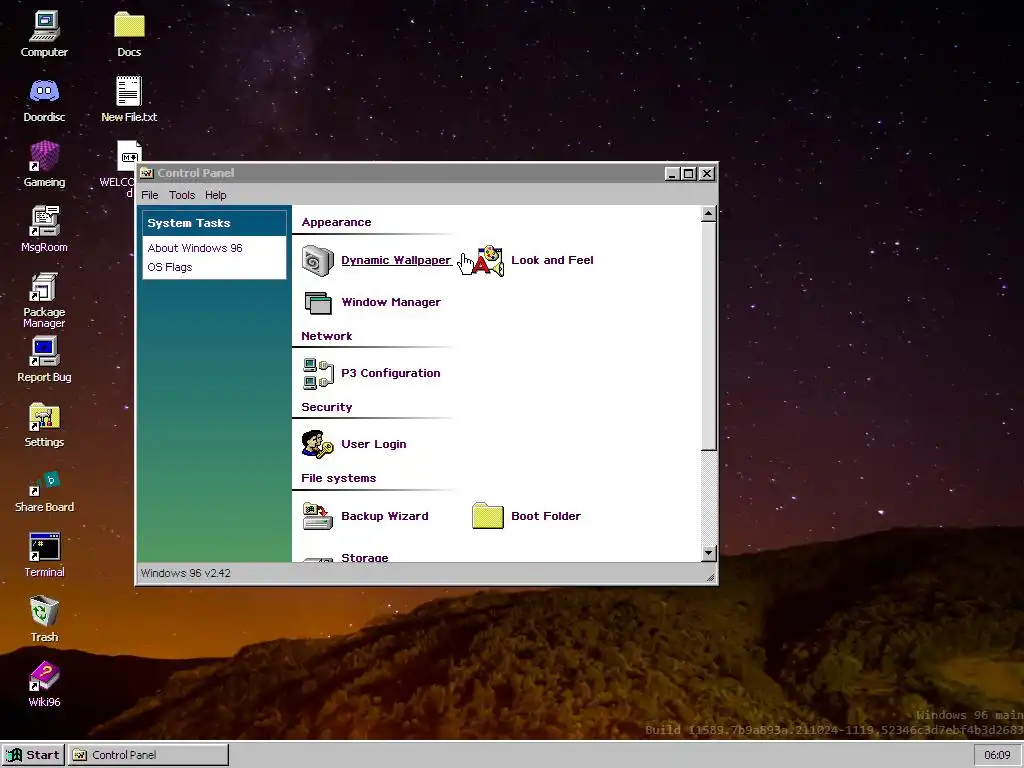Viewport: 1024px width, 768px height.
Task: Open the Window Manager text label
Action: tap(391, 302)
